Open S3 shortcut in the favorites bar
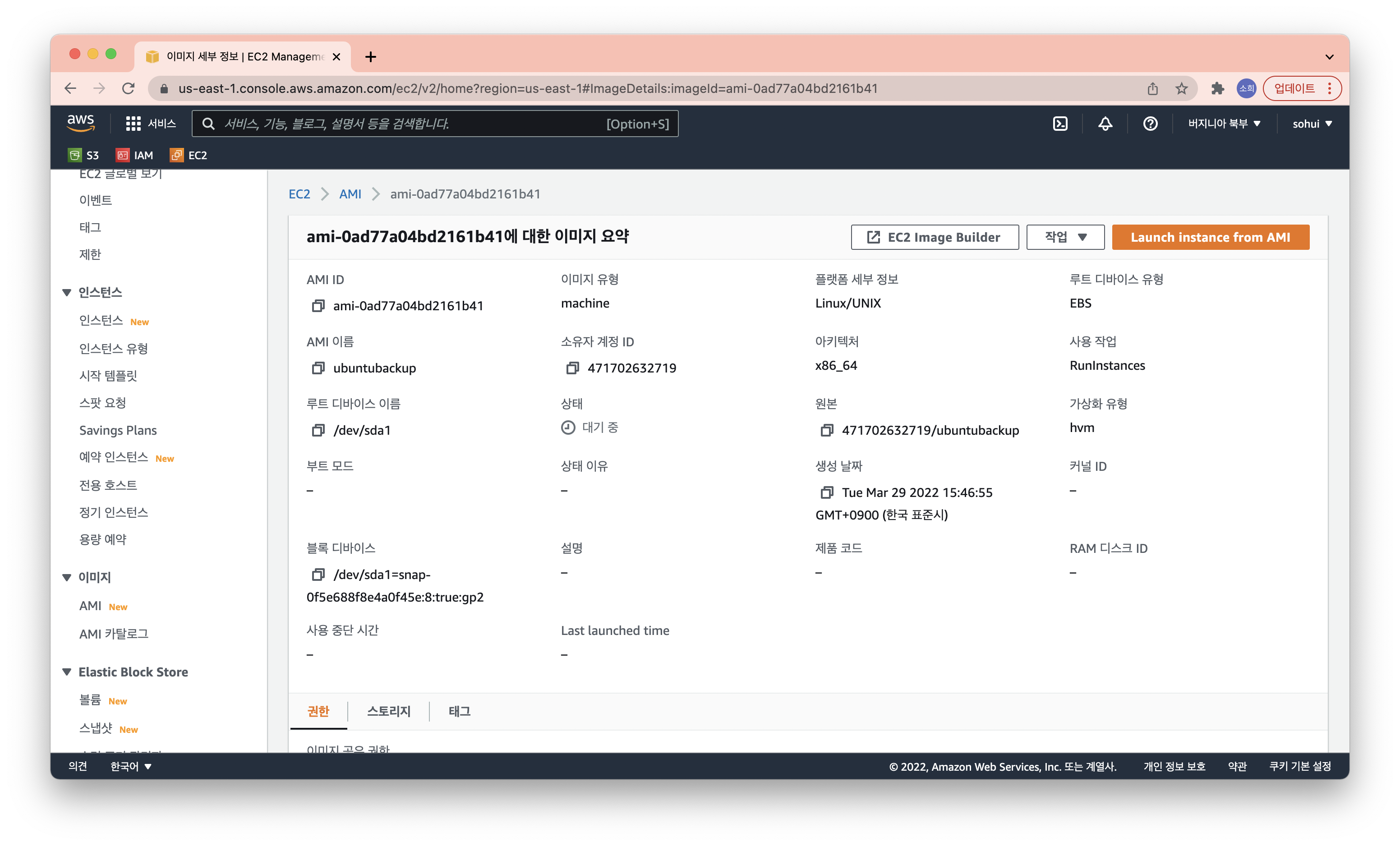The width and height of the screenshot is (1400, 846). [x=83, y=155]
